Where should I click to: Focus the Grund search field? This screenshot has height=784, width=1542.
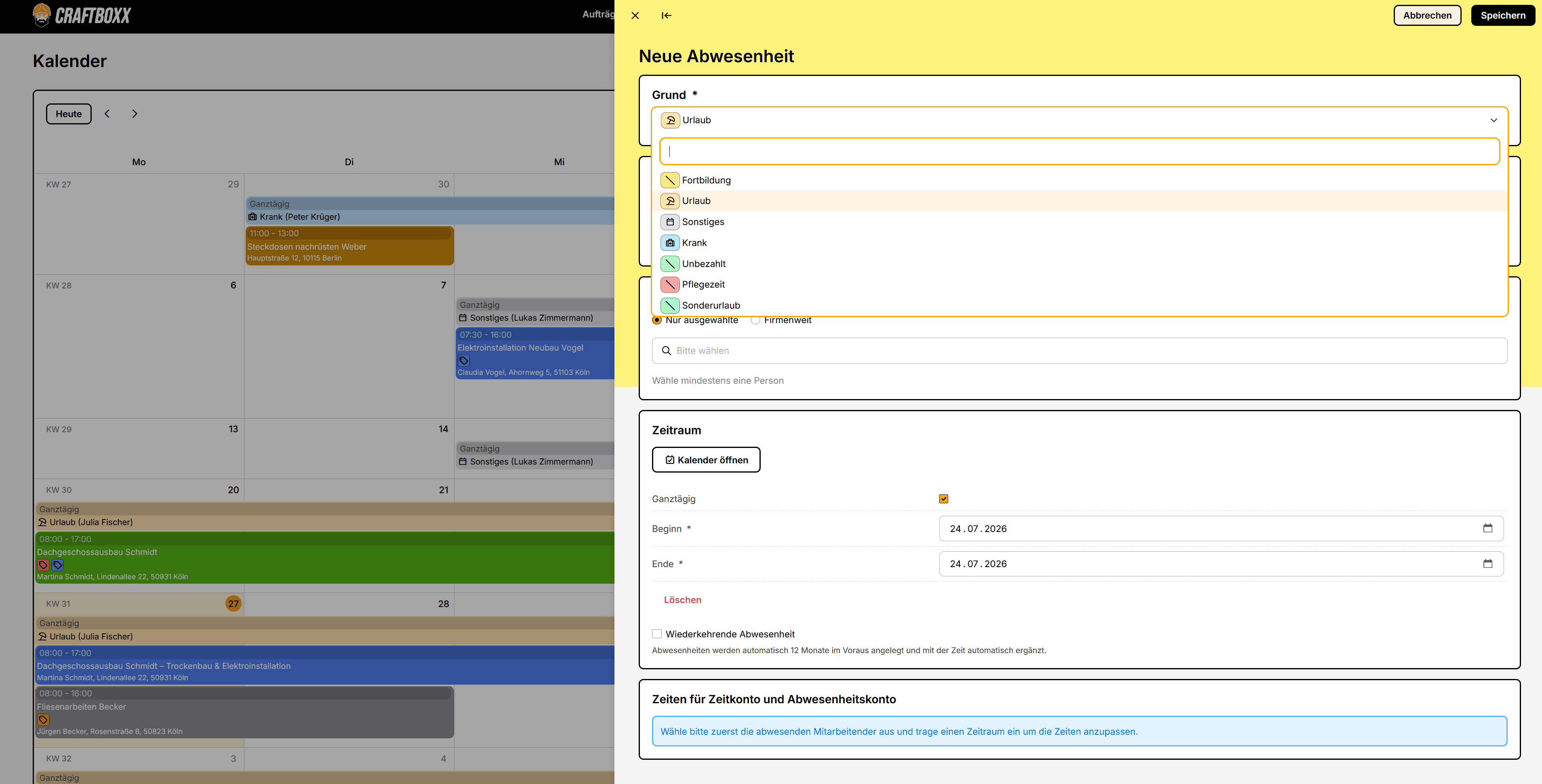pos(1079,151)
